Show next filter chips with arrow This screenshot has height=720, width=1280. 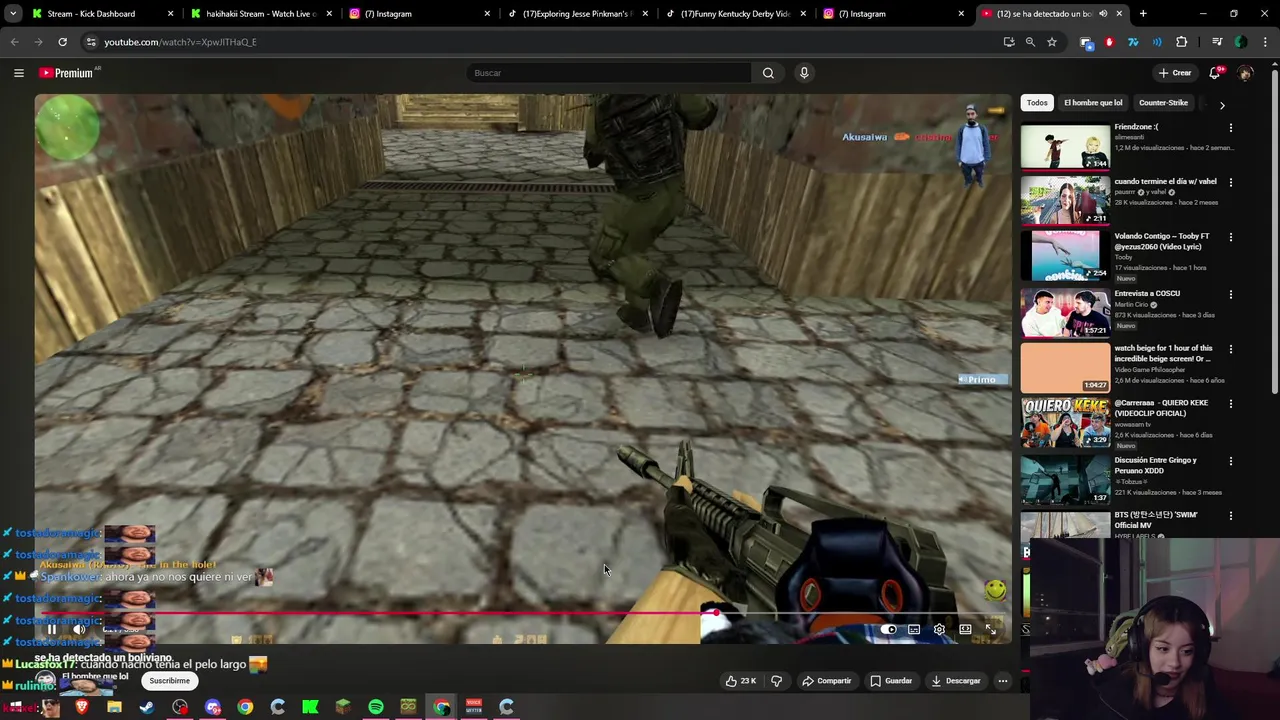pos(1222,104)
